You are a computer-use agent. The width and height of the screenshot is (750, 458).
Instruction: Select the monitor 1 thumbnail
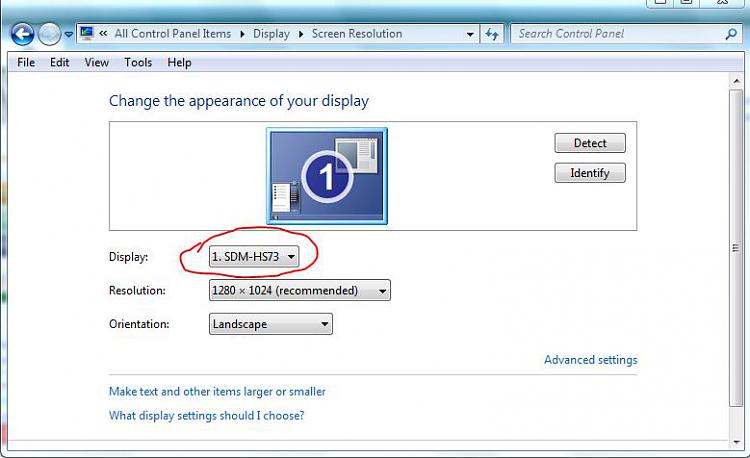(x=327, y=176)
